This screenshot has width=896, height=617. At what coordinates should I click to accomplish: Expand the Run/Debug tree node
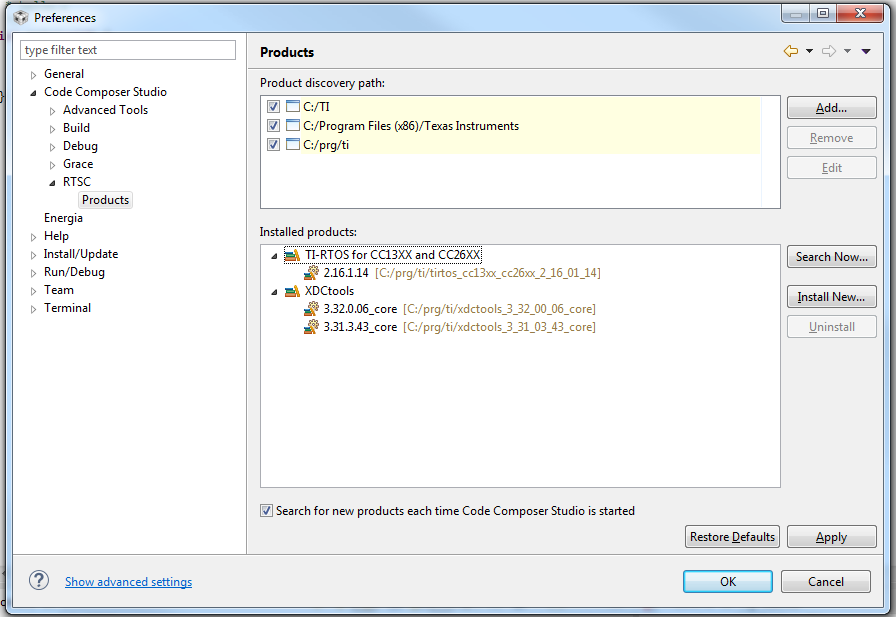33,273
